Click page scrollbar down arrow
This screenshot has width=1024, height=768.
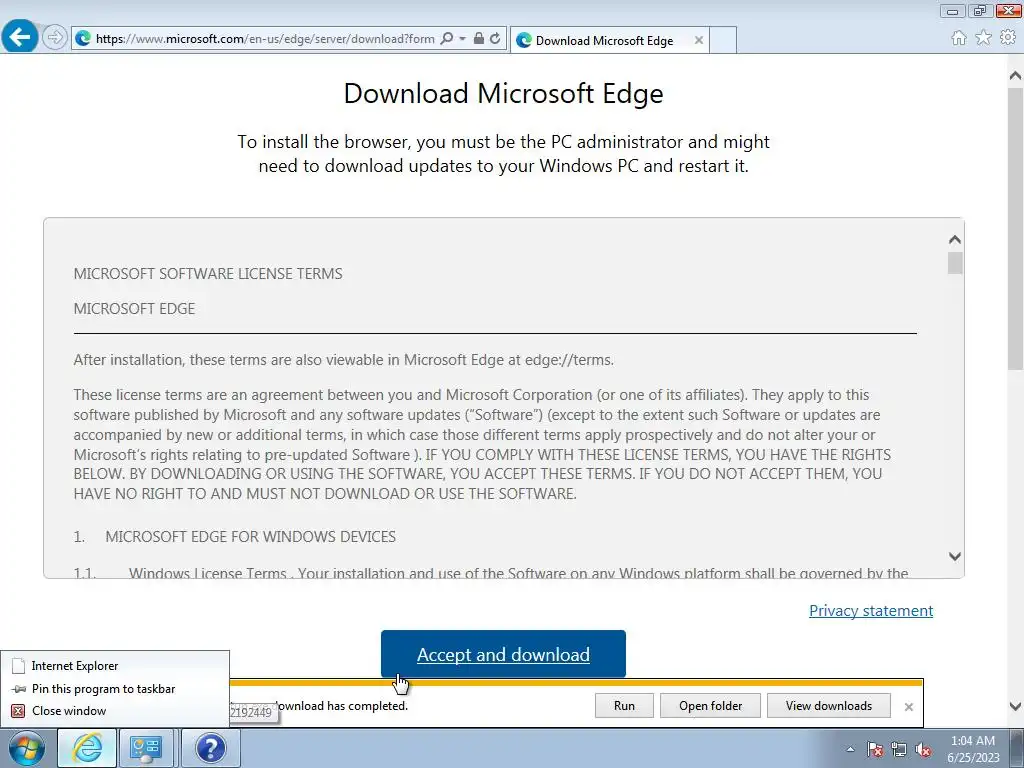point(1016,706)
